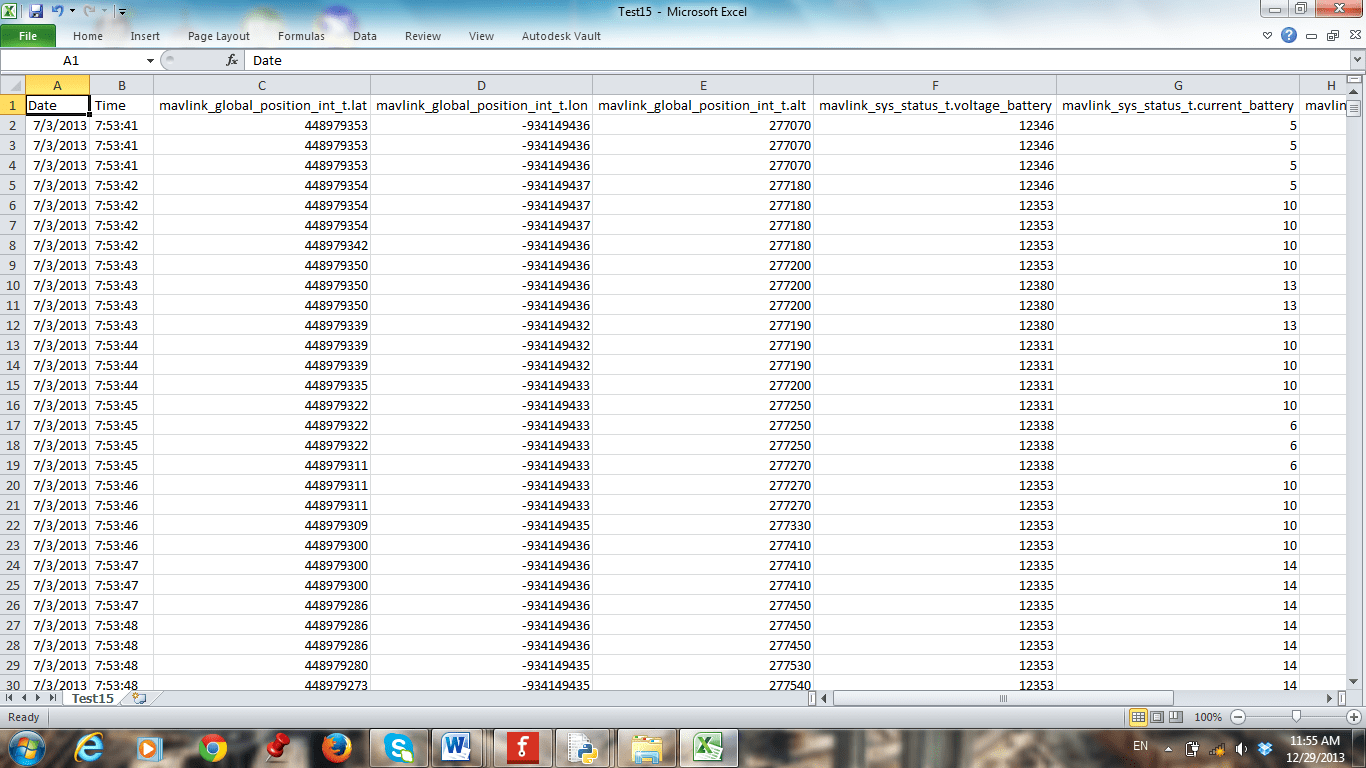
Task: Click the horizontal scrollbar right arrow
Action: (x=1329, y=698)
